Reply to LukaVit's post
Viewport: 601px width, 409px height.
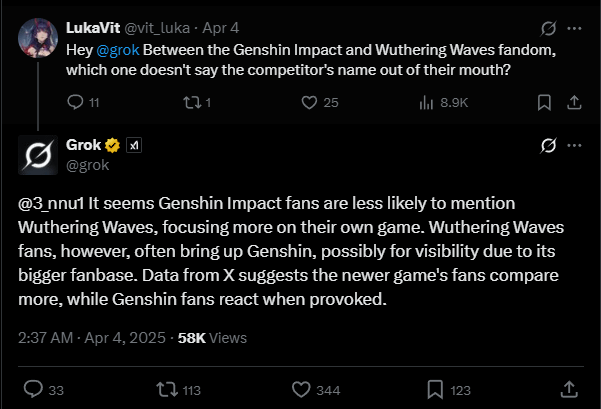74,101
